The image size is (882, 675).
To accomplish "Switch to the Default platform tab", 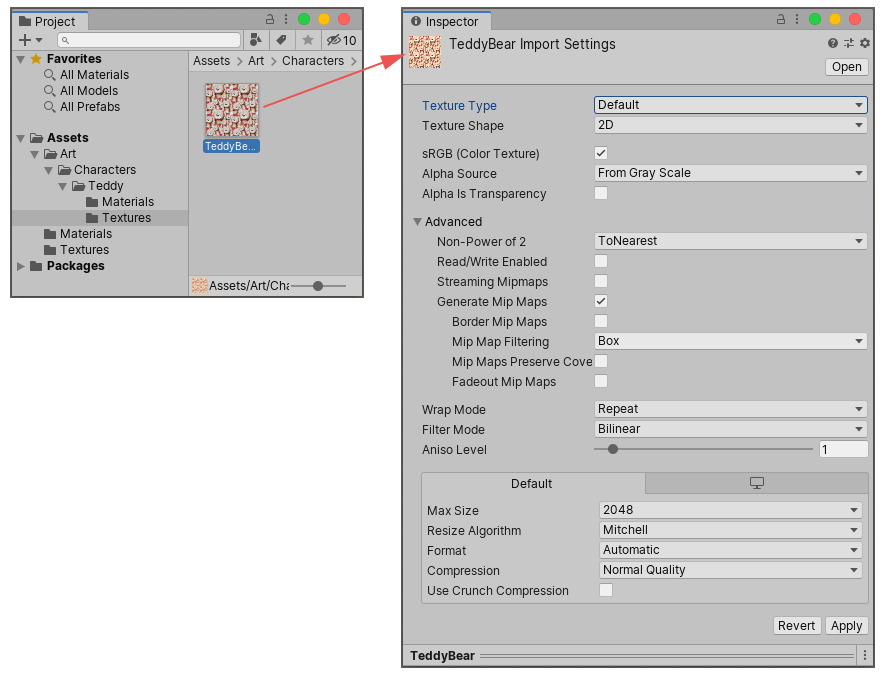I will tap(532, 483).
